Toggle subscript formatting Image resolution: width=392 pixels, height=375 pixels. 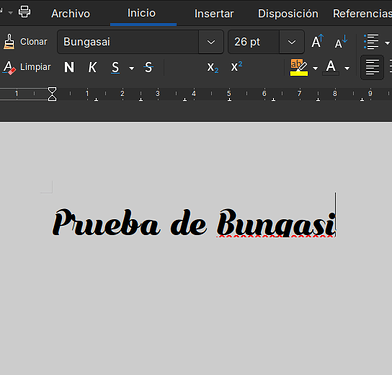coord(212,68)
